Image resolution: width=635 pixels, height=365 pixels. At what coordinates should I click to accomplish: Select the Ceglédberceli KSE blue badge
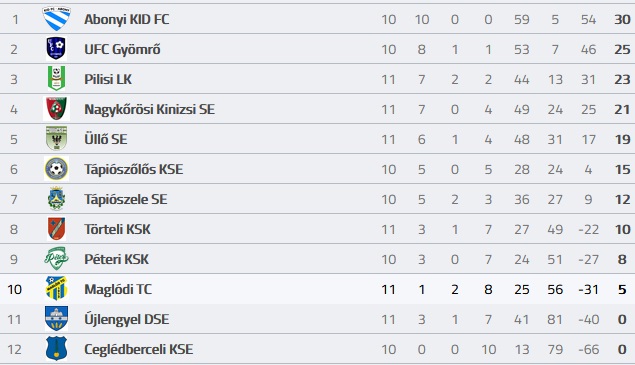[x=56, y=348]
